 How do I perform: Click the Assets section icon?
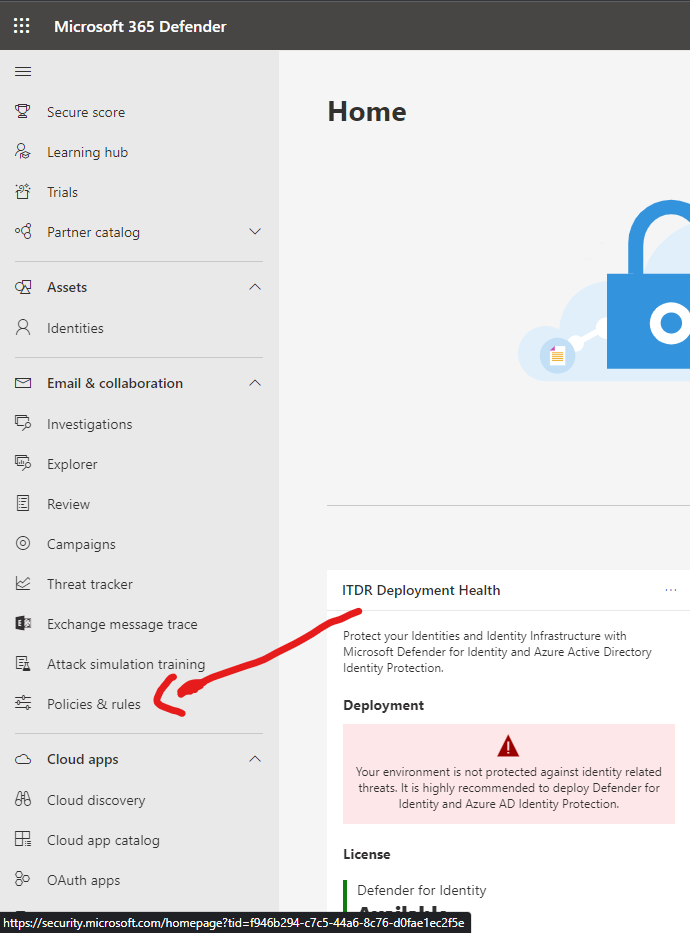(x=23, y=287)
